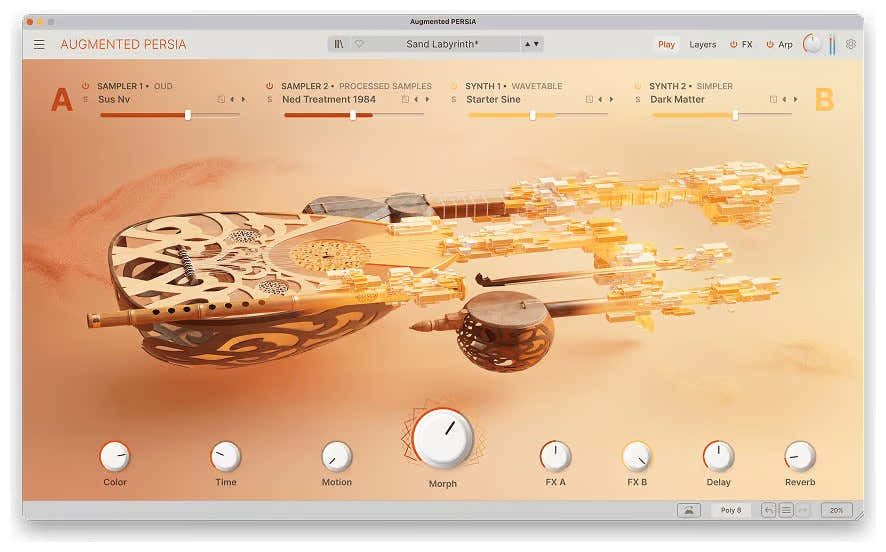Toggle Synth 1 power button

coord(453,86)
